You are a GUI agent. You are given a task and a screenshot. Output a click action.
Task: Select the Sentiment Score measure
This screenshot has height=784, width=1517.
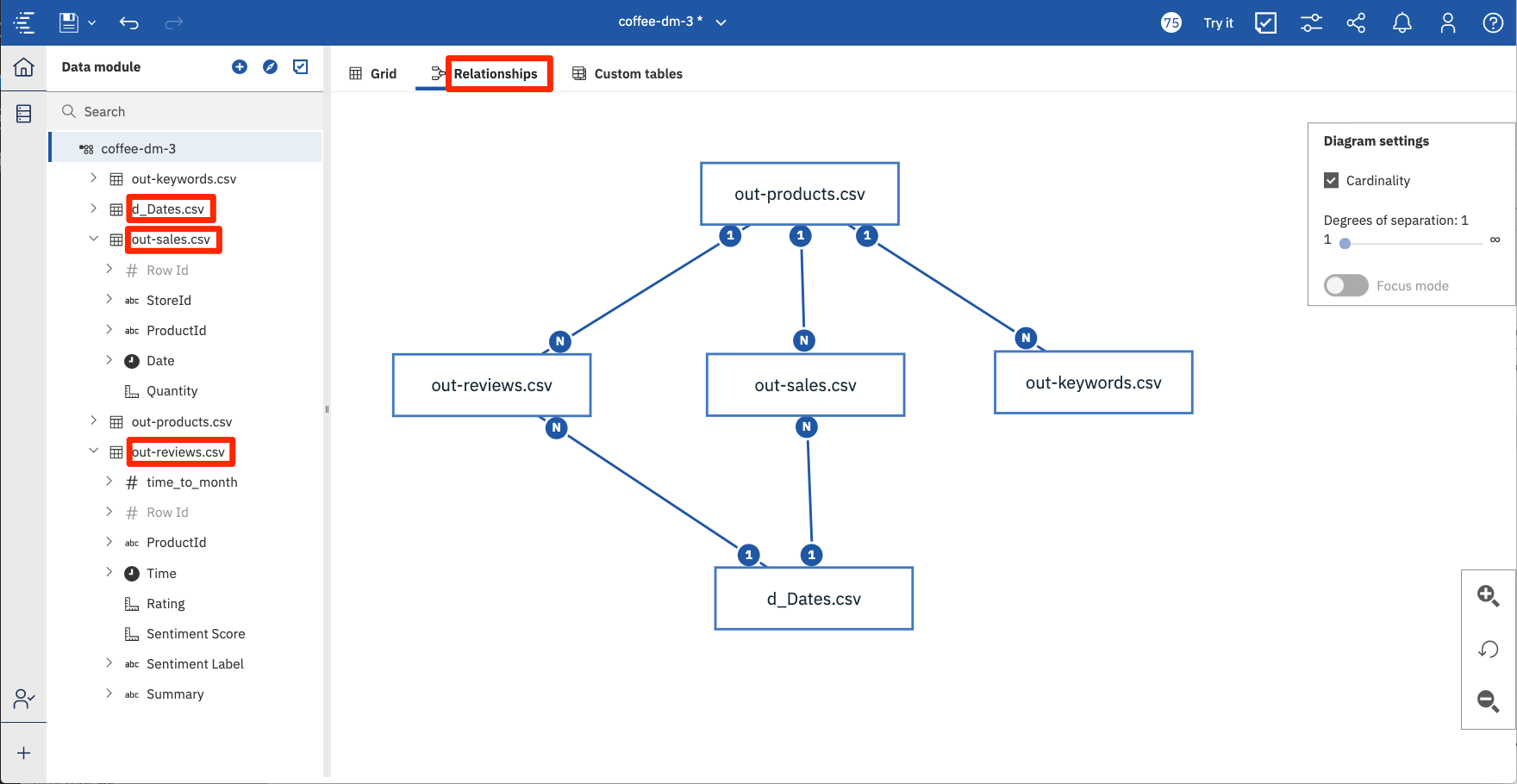pos(196,634)
